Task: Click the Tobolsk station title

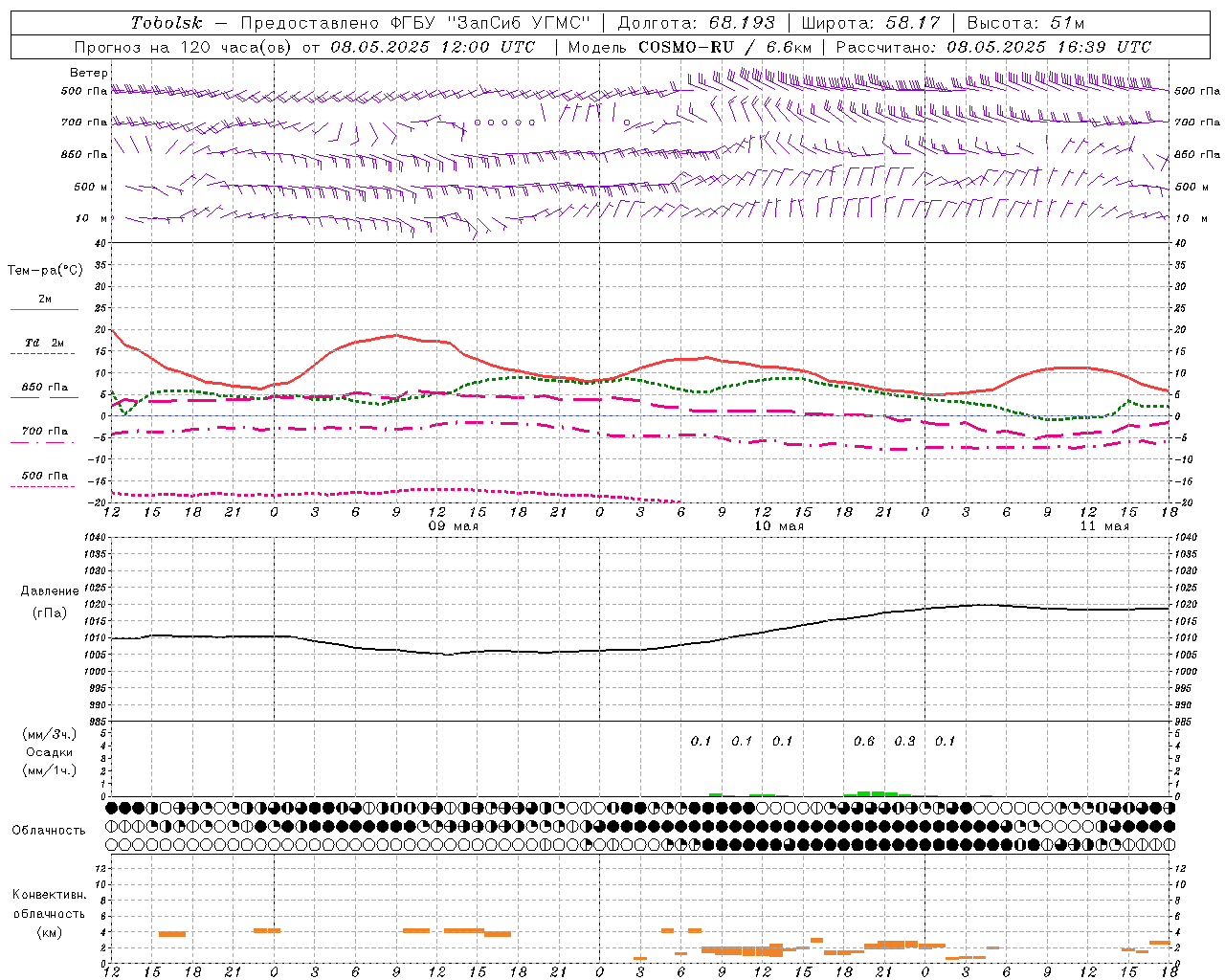Action: coord(167,23)
